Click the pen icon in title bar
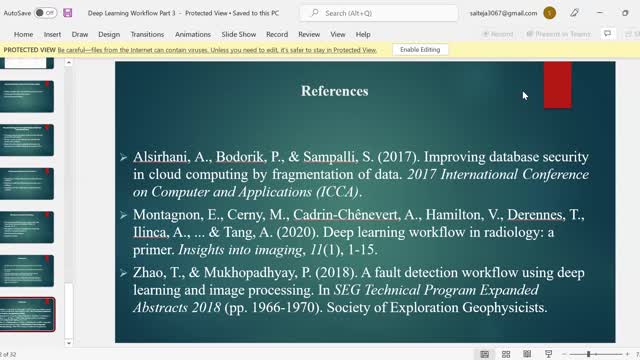This screenshot has height=360, width=640. click(574, 13)
